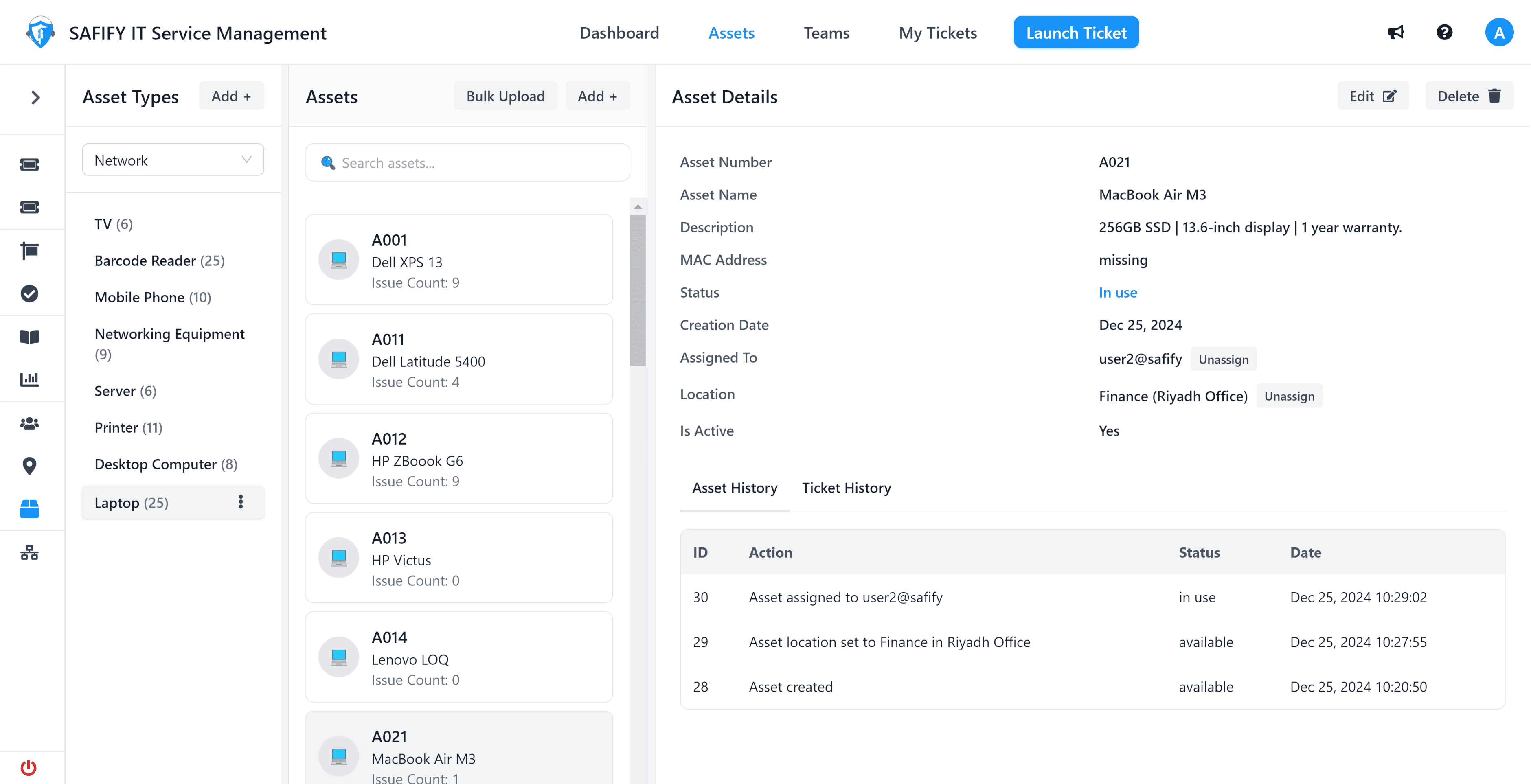The height and width of the screenshot is (784, 1531).
Task: Click the users group sidebar icon
Action: pyautogui.click(x=29, y=423)
